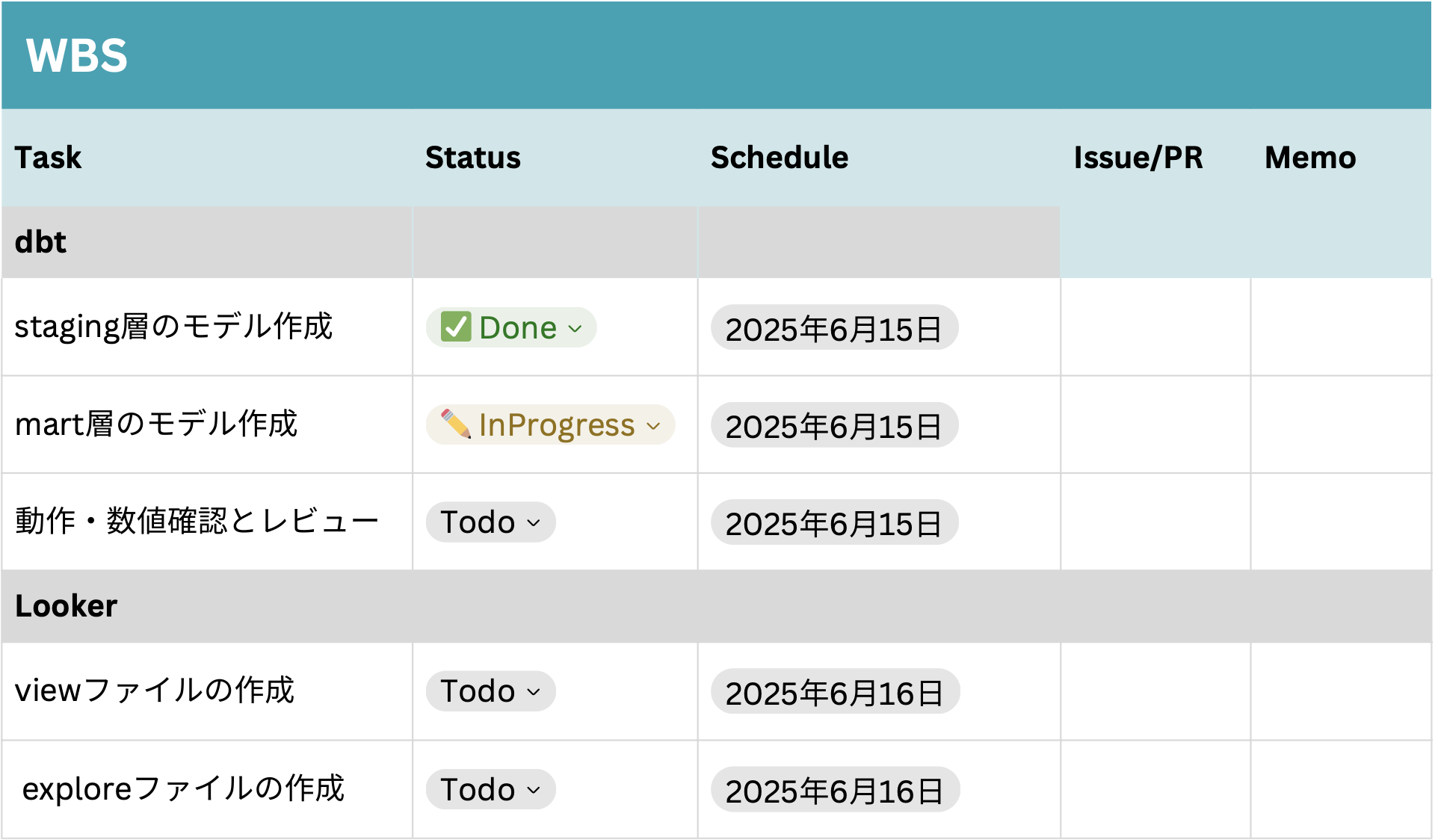This screenshot has width=1435, height=840.
Task: Click the green checkmark icon in Done status
Action: [x=456, y=327]
